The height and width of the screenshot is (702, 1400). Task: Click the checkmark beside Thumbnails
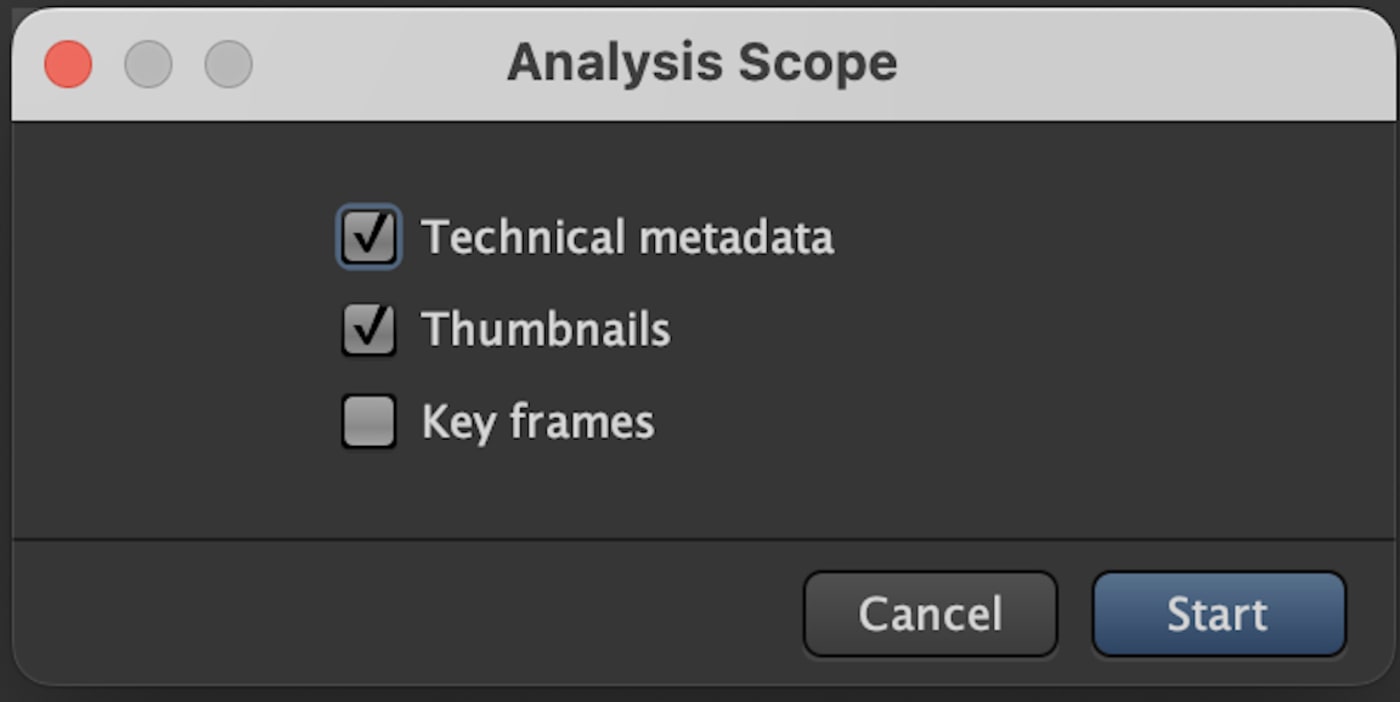(369, 330)
